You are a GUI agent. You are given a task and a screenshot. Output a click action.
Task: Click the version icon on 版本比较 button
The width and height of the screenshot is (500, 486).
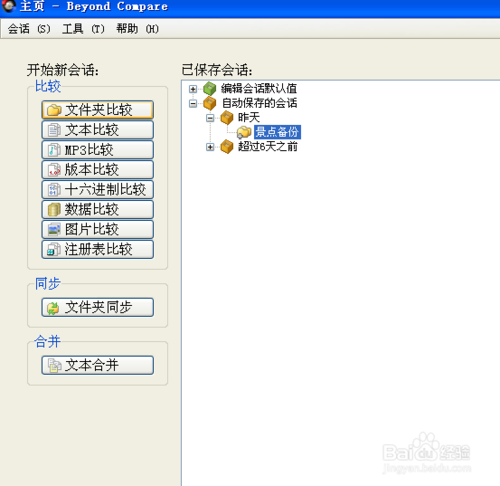tap(54, 170)
